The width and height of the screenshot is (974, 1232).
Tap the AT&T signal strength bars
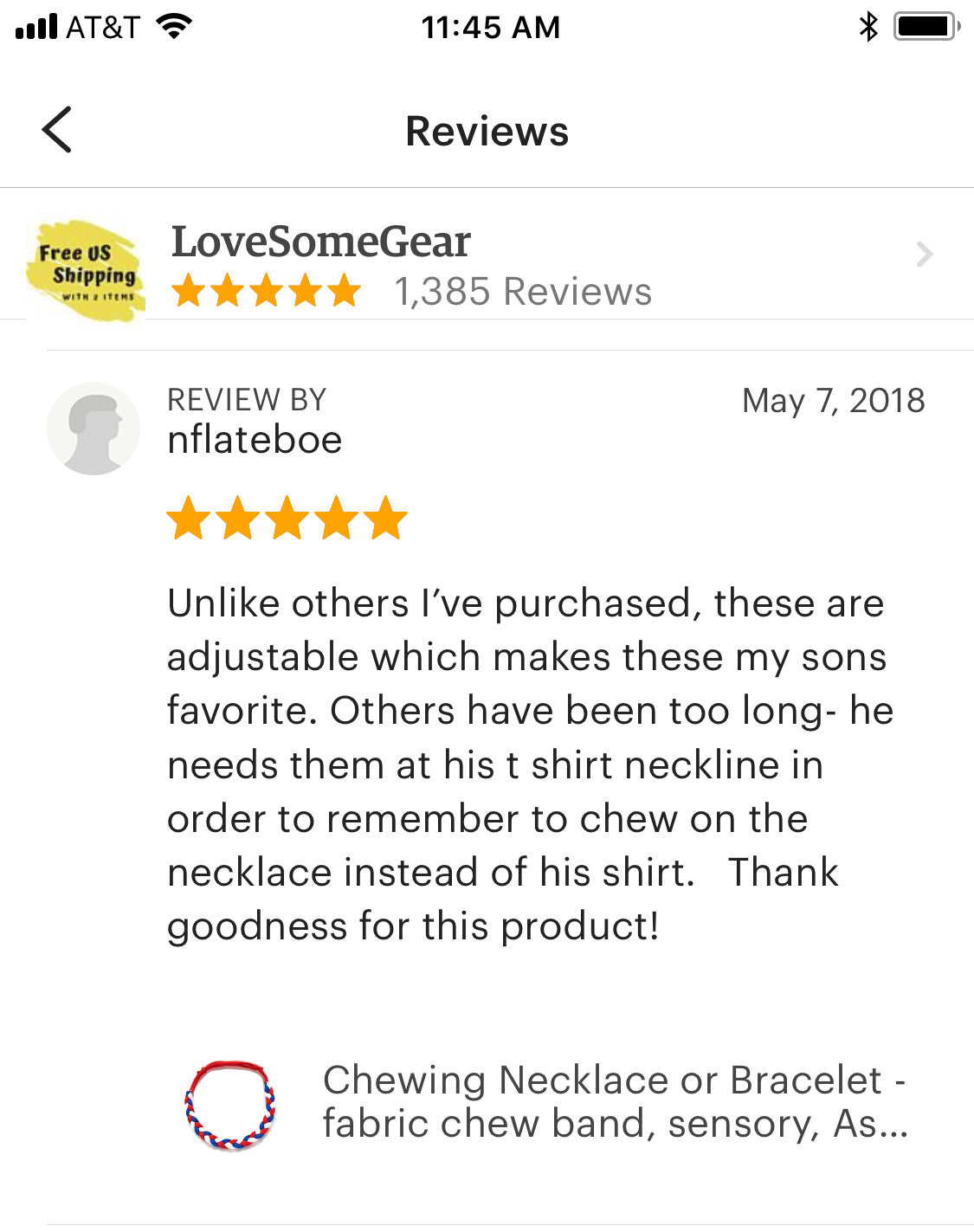click(36, 27)
